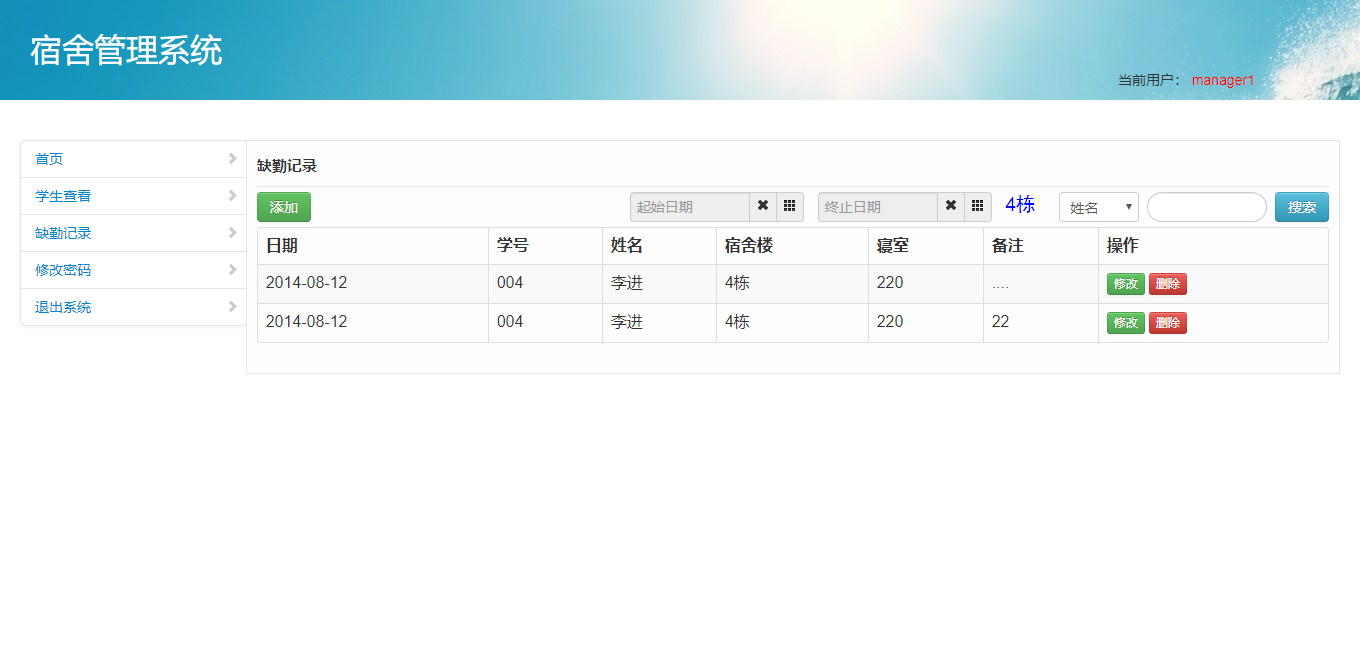Click the chevron arrow beside 修改密码
The image size is (1360, 657).
[x=232, y=269]
